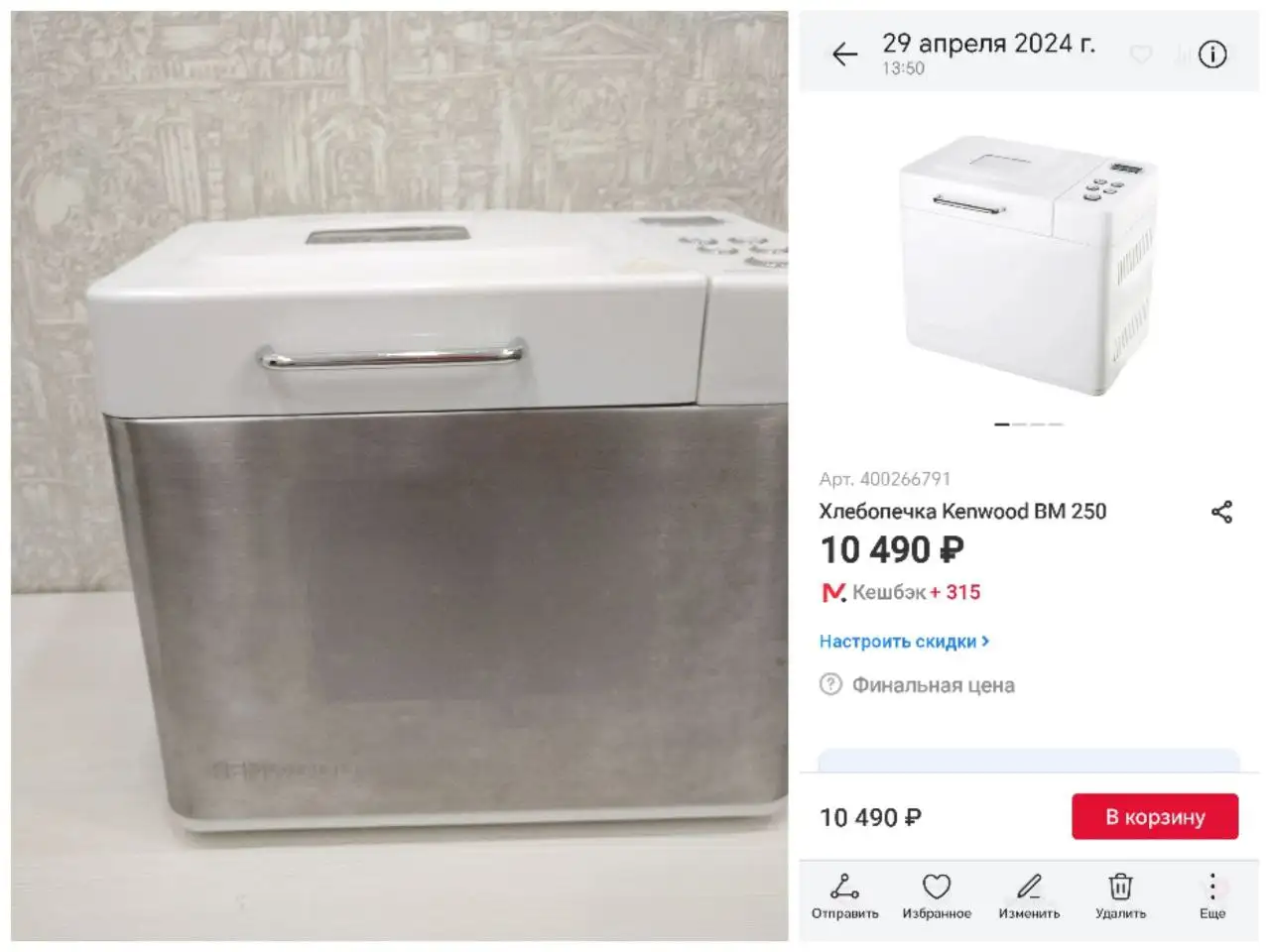Tap the date 29 апреля 2024 header text
This screenshot has width=1270, height=952.
coord(988,44)
